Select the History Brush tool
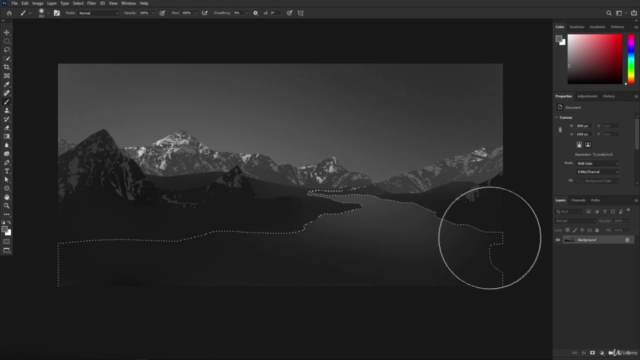The image size is (640, 360). (x=7, y=119)
